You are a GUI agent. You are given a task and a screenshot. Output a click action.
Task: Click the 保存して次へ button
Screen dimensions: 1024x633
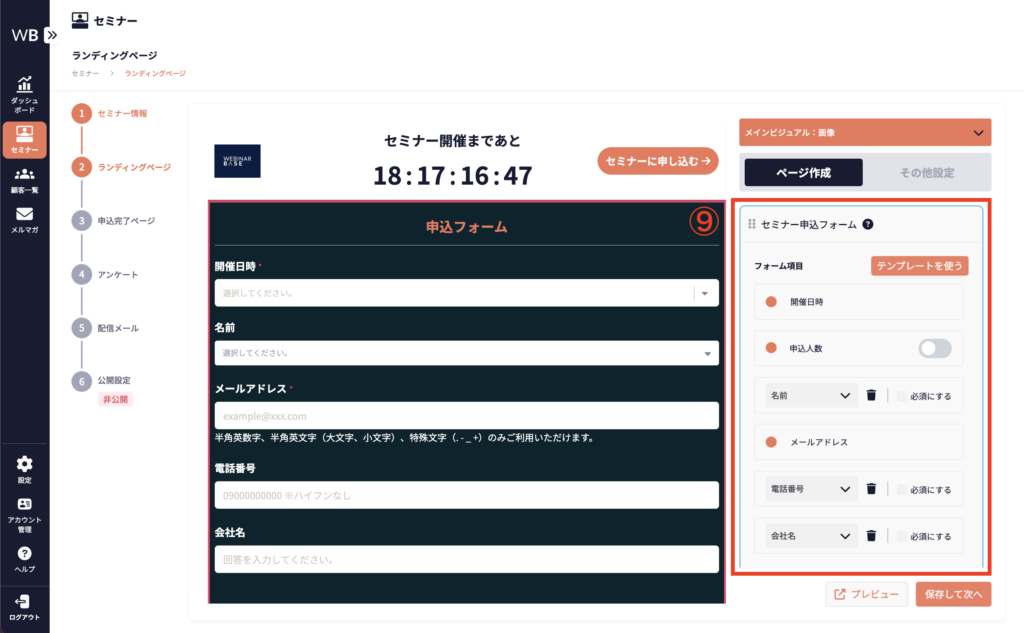click(953, 594)
